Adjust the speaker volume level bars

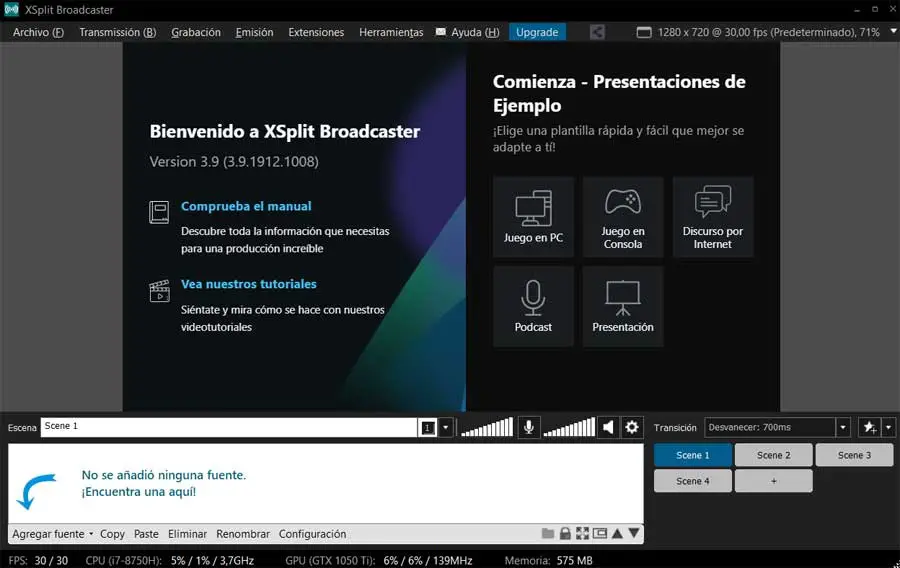click(x=569, y=427)
